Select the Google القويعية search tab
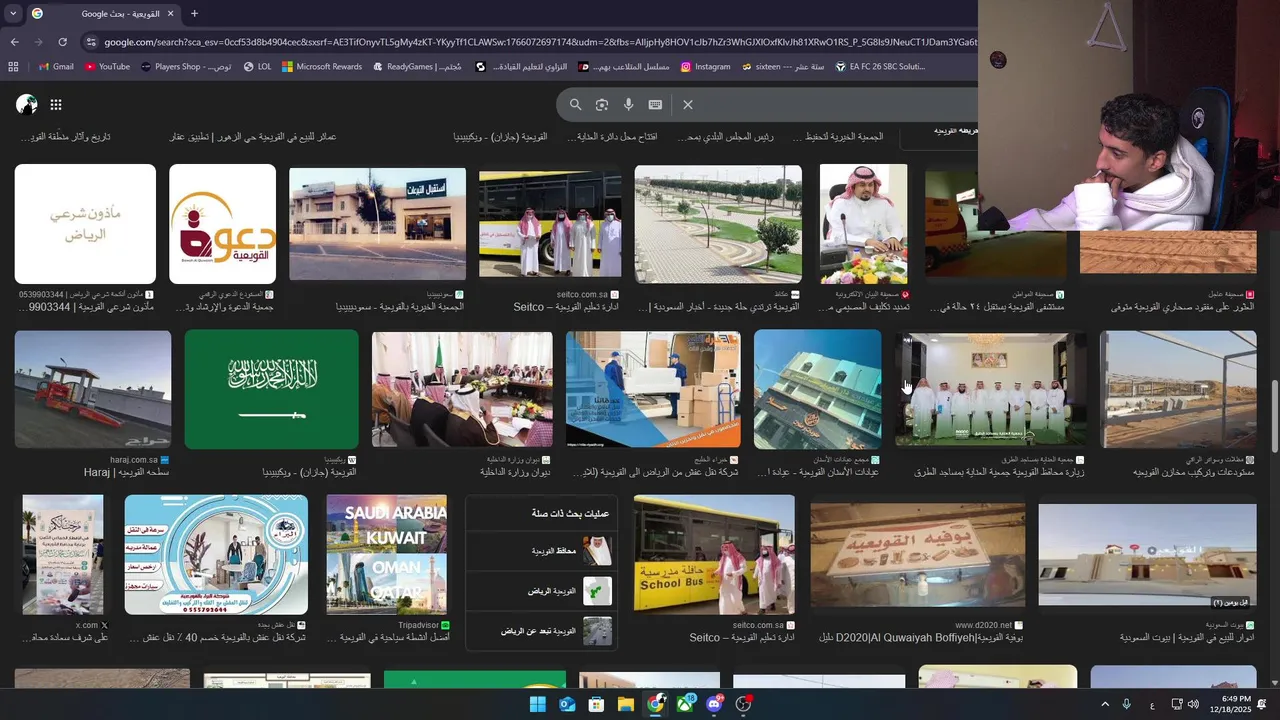 [103, 14]
